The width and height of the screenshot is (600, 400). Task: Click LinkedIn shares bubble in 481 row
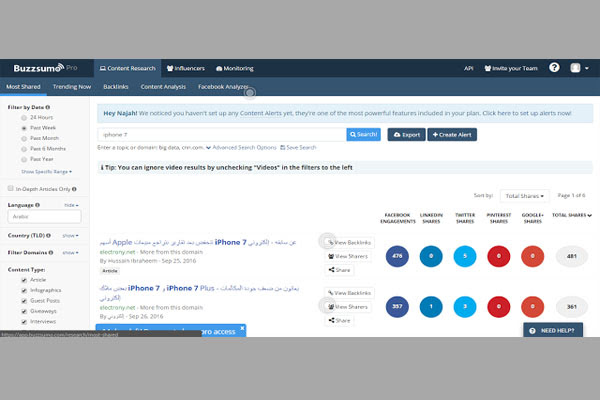431,256
